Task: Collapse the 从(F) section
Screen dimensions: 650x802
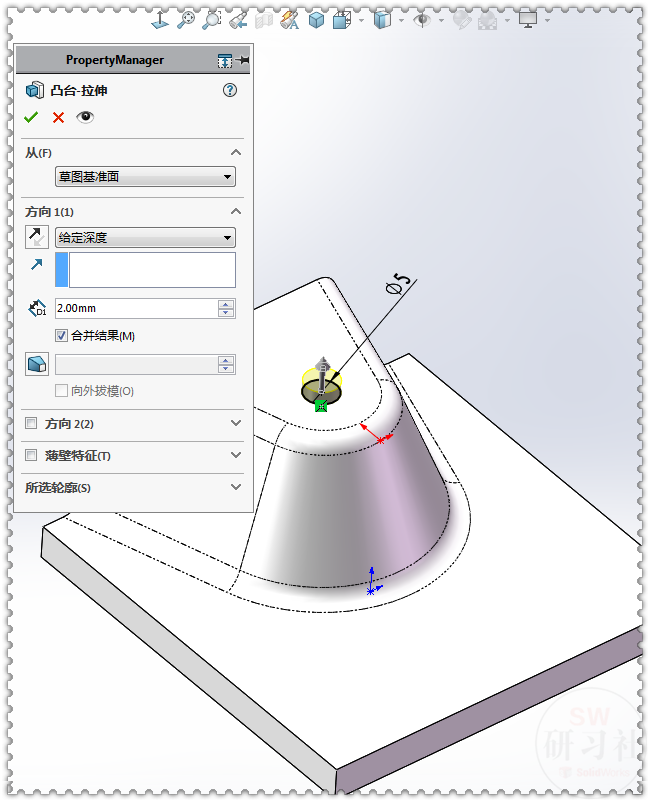Action: pos(236,152)
